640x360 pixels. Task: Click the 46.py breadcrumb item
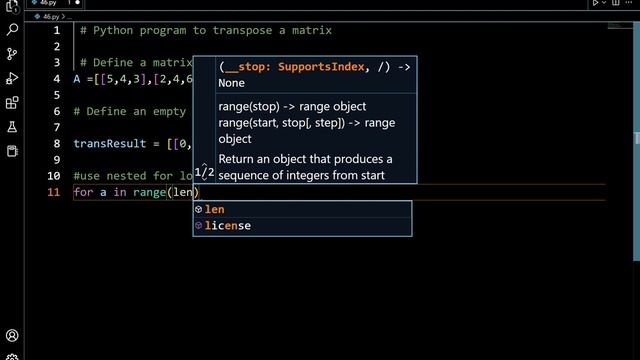(x=51, y=17)
